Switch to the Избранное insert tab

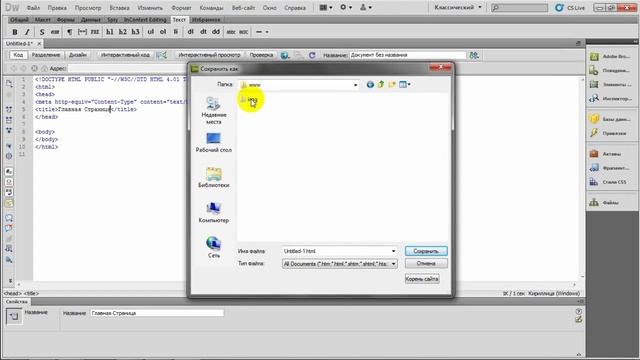(x=206, y=20)
